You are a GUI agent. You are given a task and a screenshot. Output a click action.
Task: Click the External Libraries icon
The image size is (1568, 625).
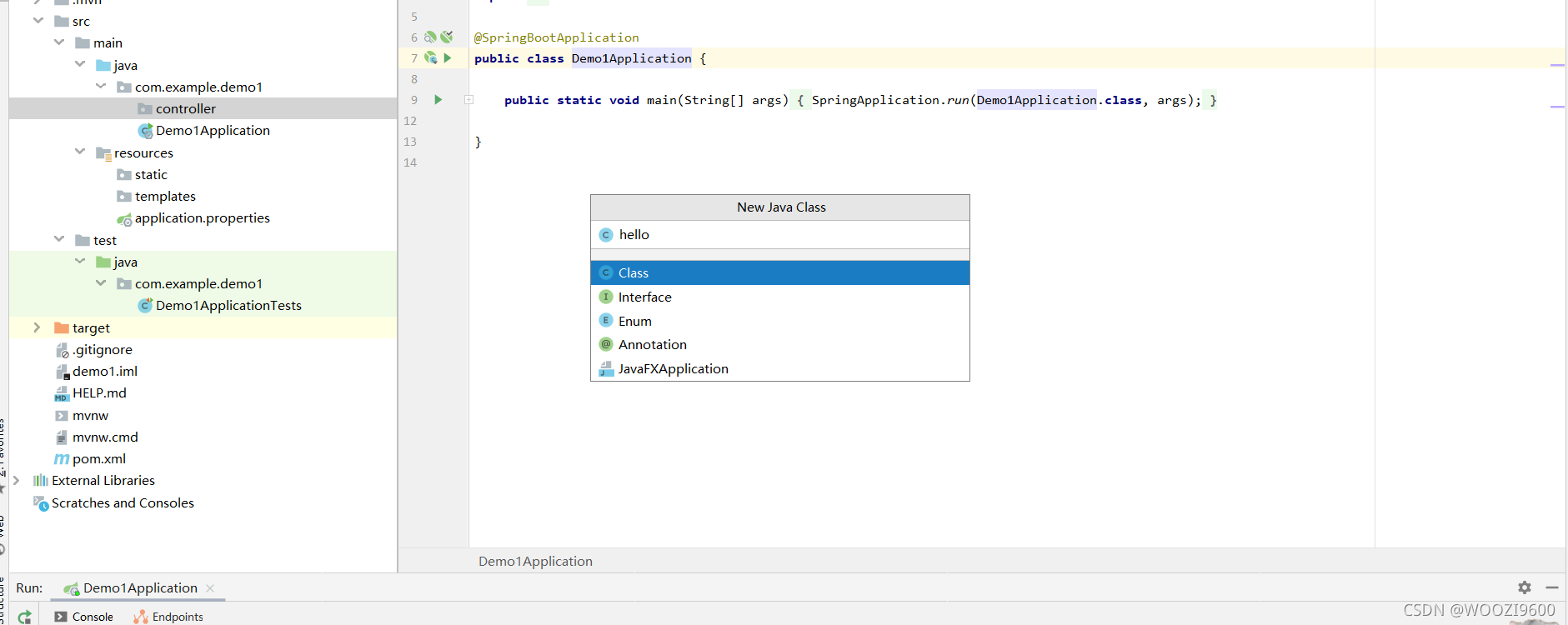[x=41, y=480]
